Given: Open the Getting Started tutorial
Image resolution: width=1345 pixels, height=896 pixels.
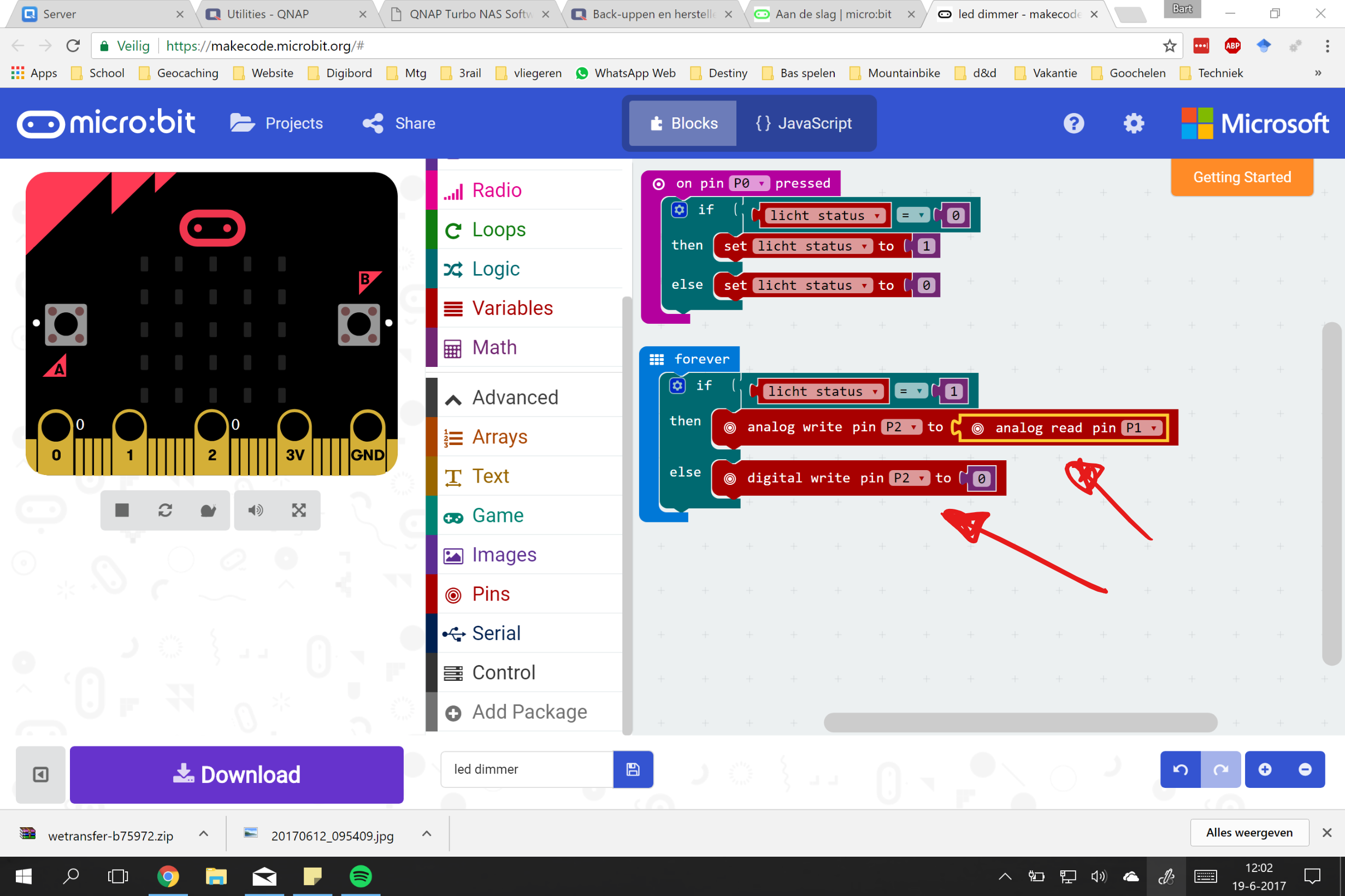Looking at the screenshot, I should (x=1242, y=177).
